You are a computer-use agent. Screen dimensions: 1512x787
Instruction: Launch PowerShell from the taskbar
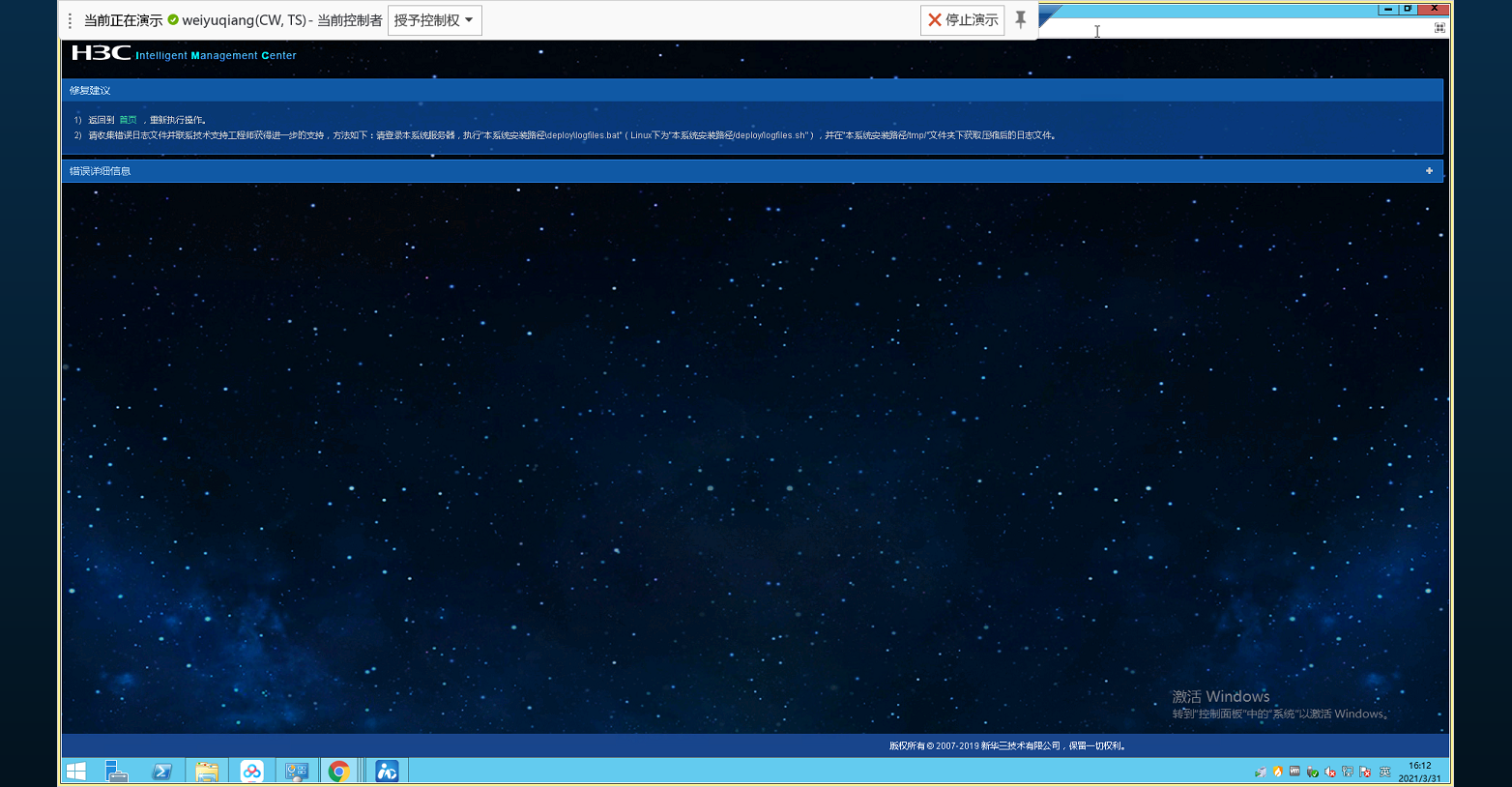[161, 771]
